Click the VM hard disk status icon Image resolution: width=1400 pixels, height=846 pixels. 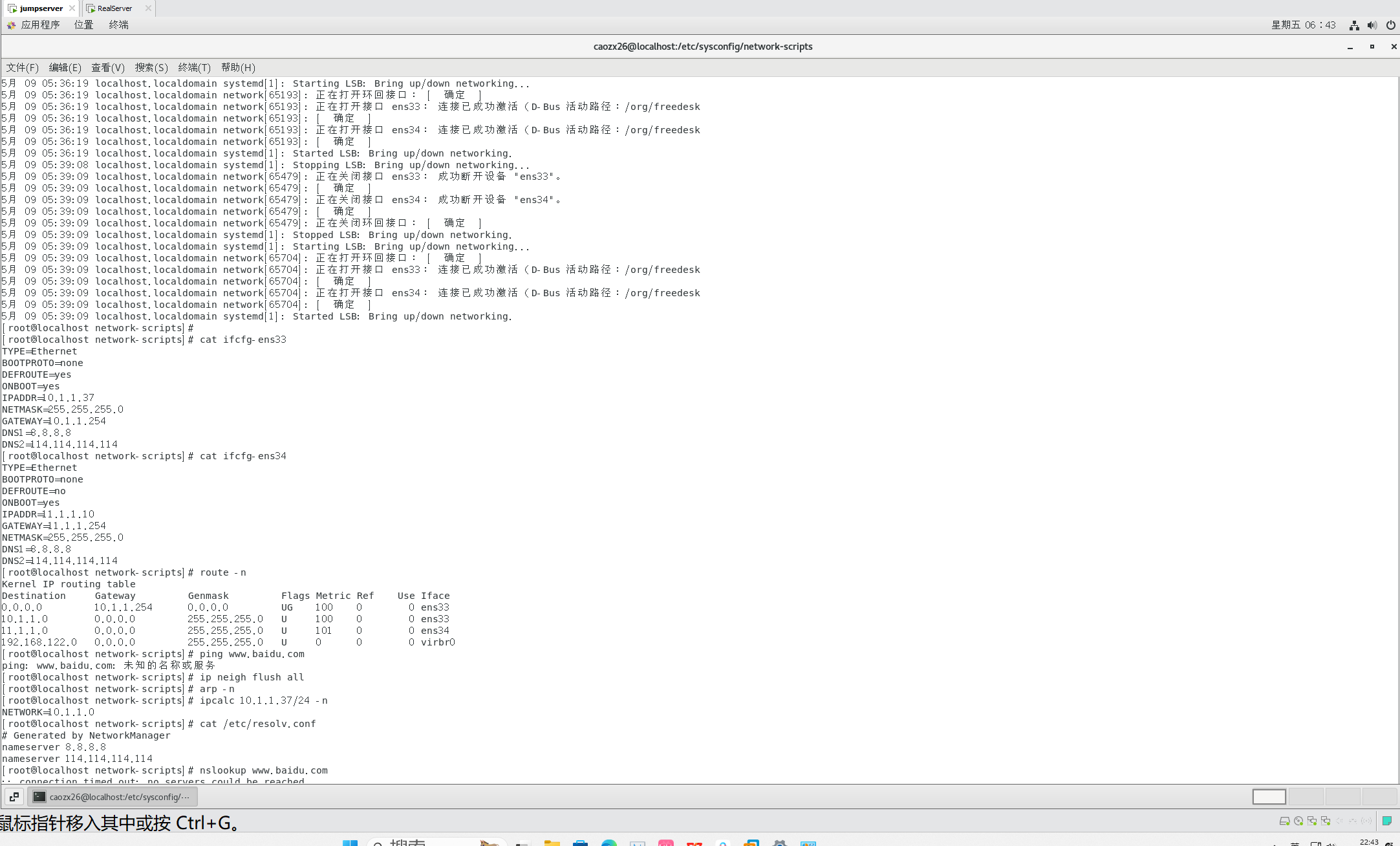coord(1284,821)
